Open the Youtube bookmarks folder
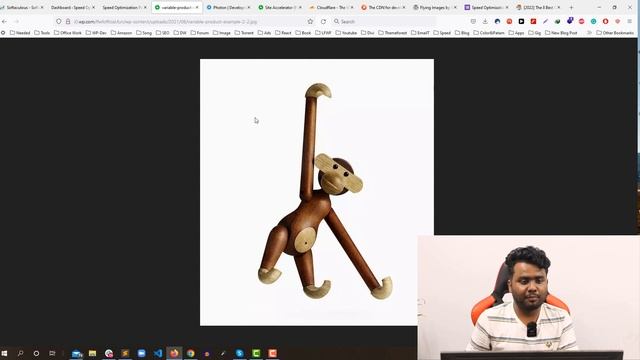 [x=346, y=33]
